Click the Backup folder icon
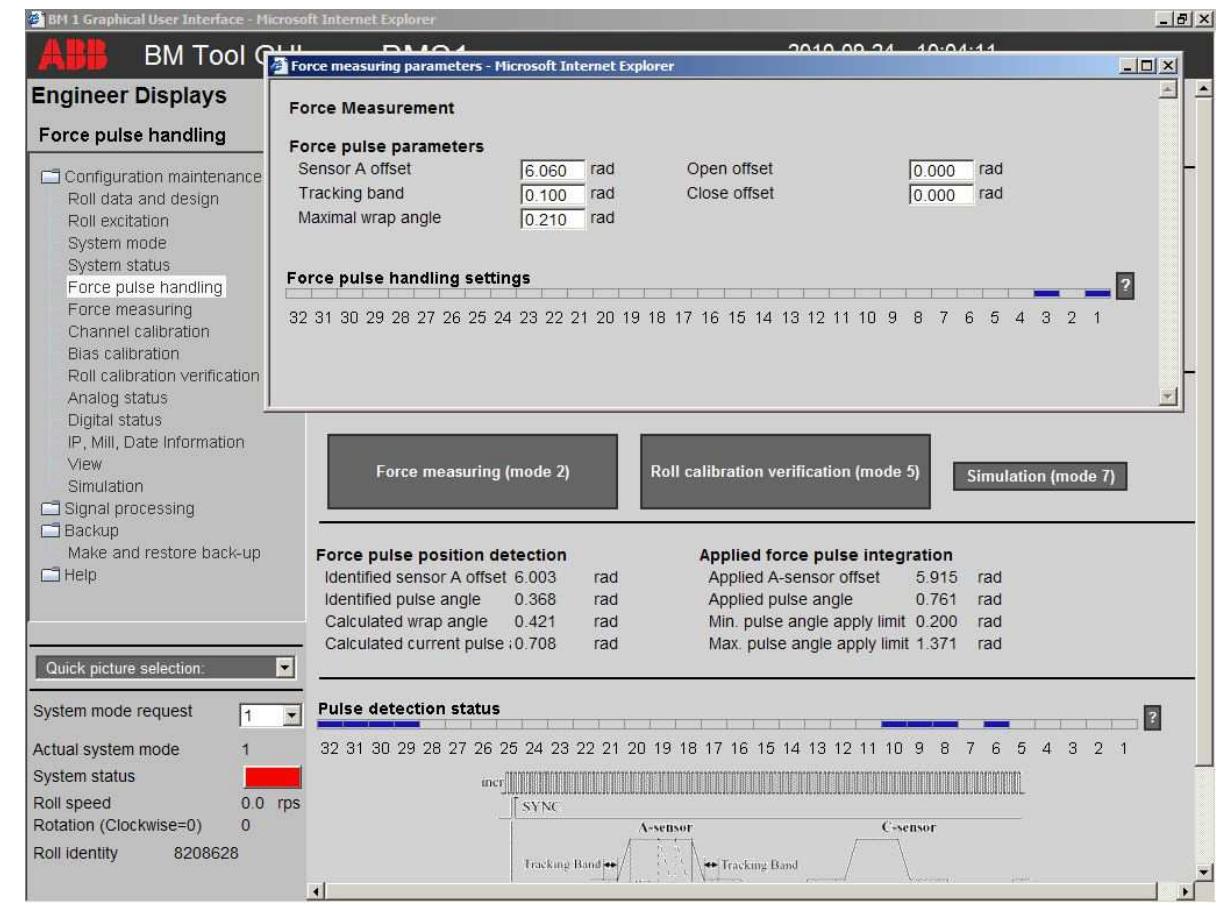 50,531
